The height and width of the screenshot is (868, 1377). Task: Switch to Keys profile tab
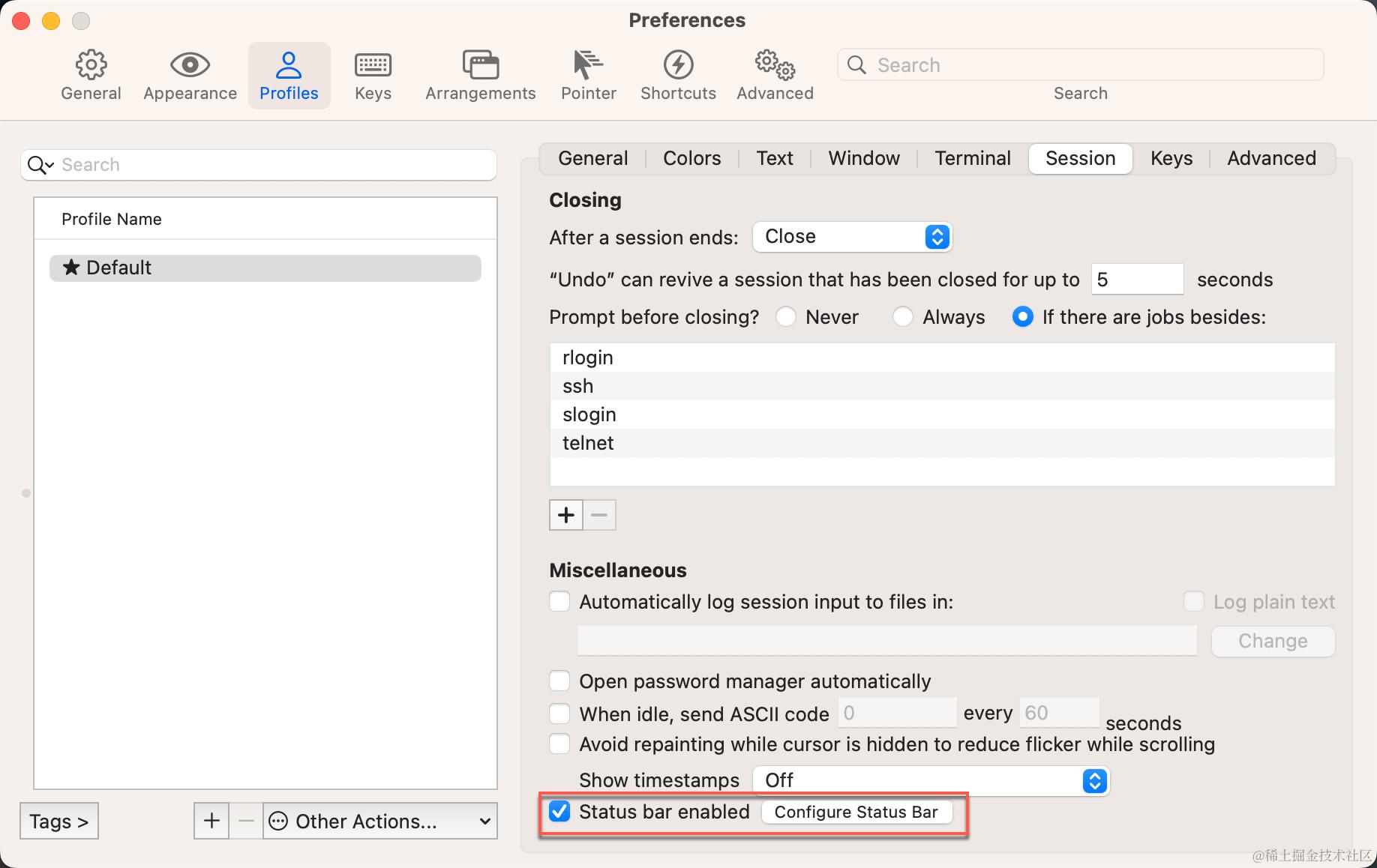pos(1171,158)
